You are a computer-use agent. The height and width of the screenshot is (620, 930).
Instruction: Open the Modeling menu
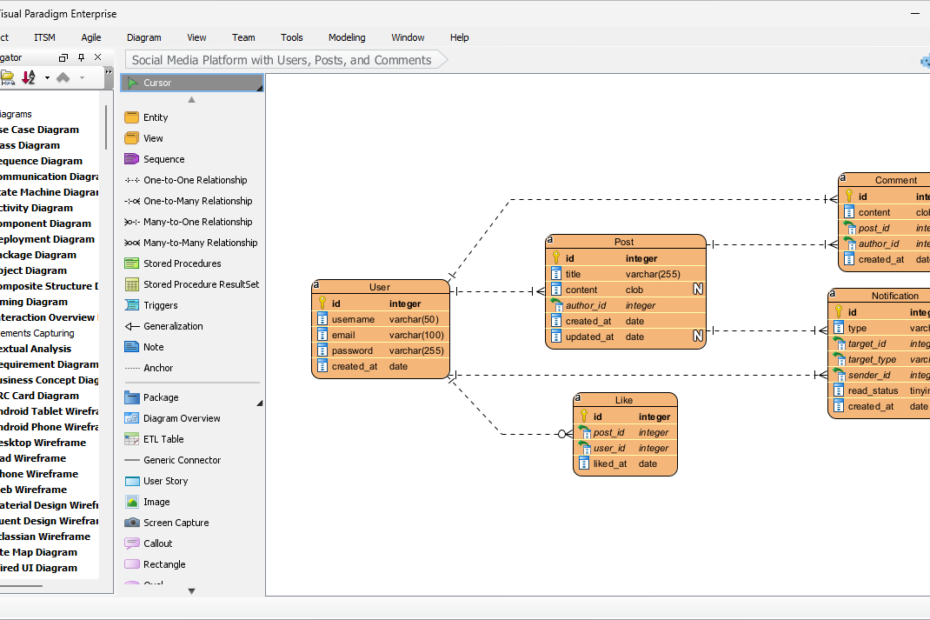347,38
